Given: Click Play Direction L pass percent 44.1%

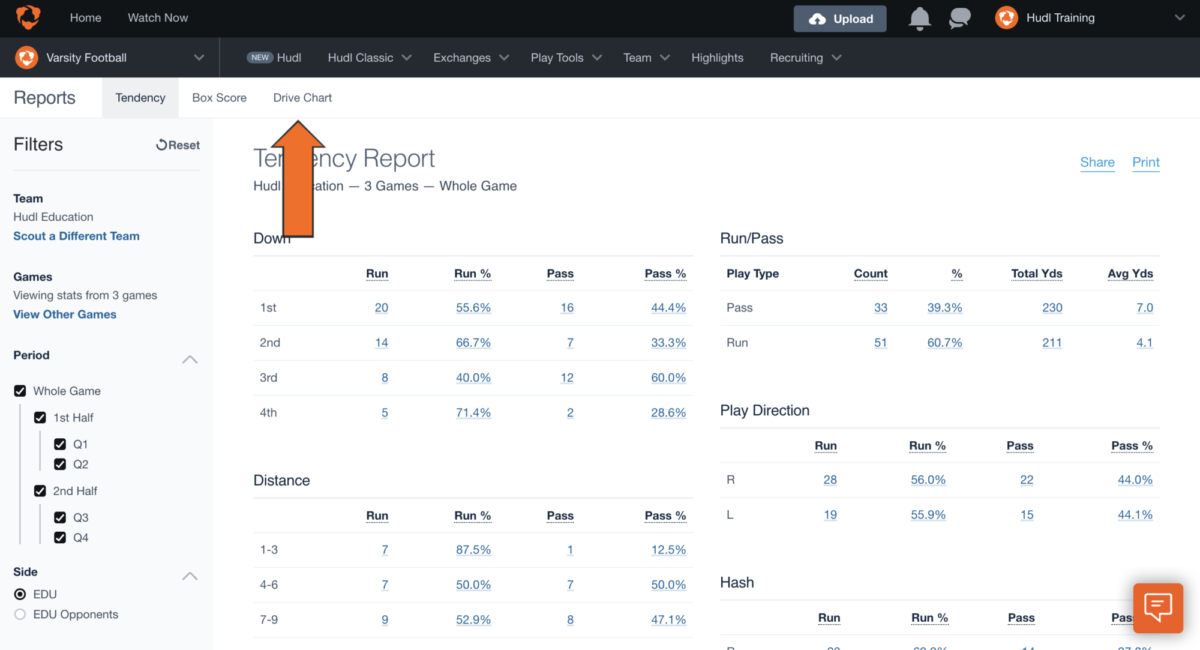Looking at the screenshot, I should click(1135, 515).
